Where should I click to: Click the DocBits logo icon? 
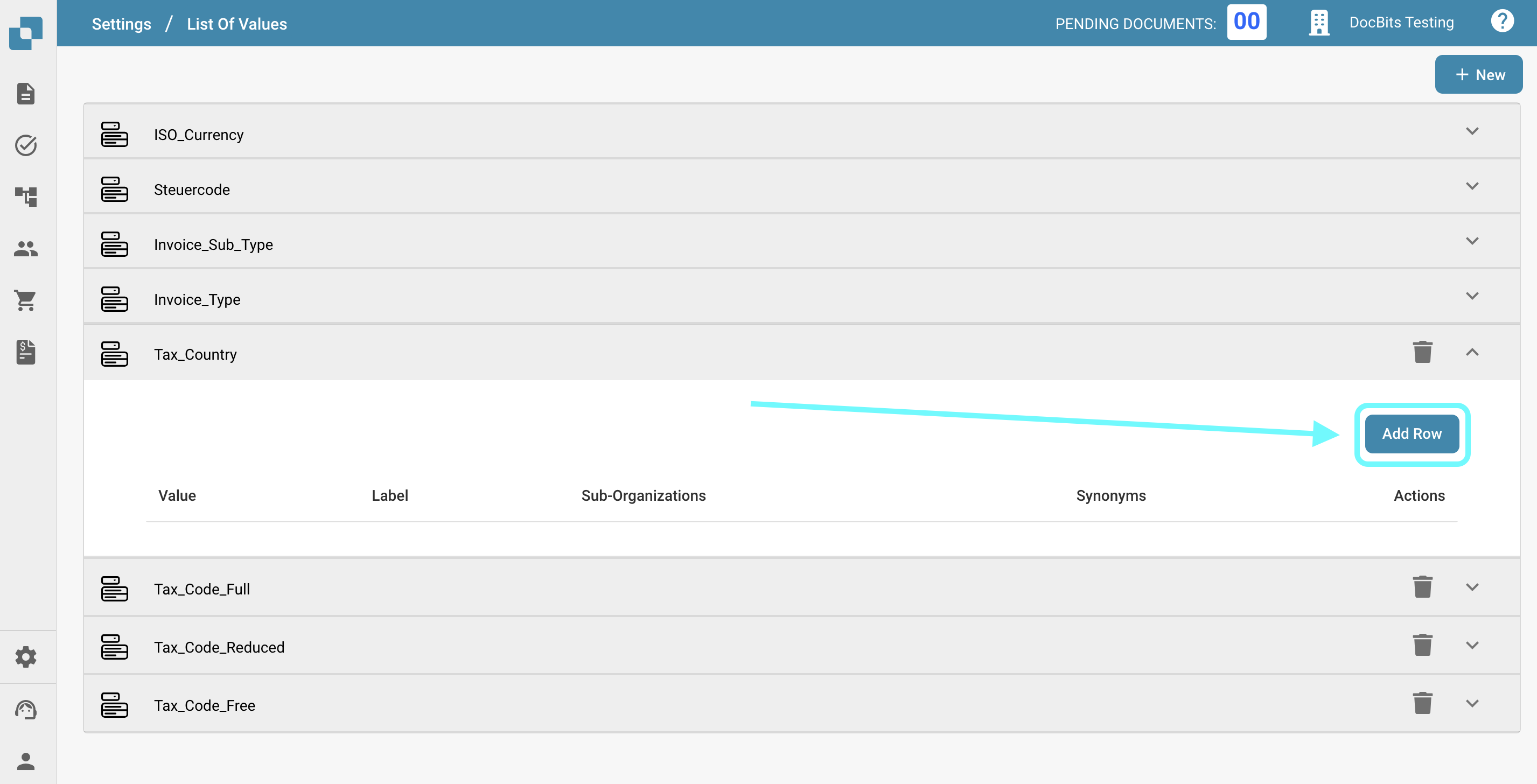click(x=26, y=32)
